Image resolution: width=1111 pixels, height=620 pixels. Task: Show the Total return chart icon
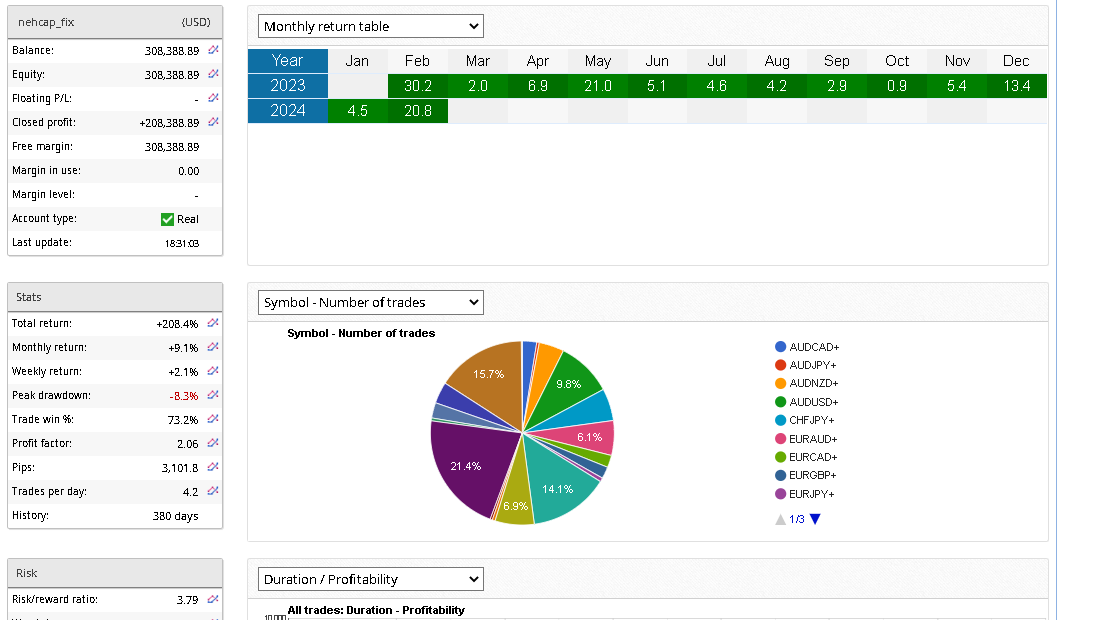click(213, 324)
